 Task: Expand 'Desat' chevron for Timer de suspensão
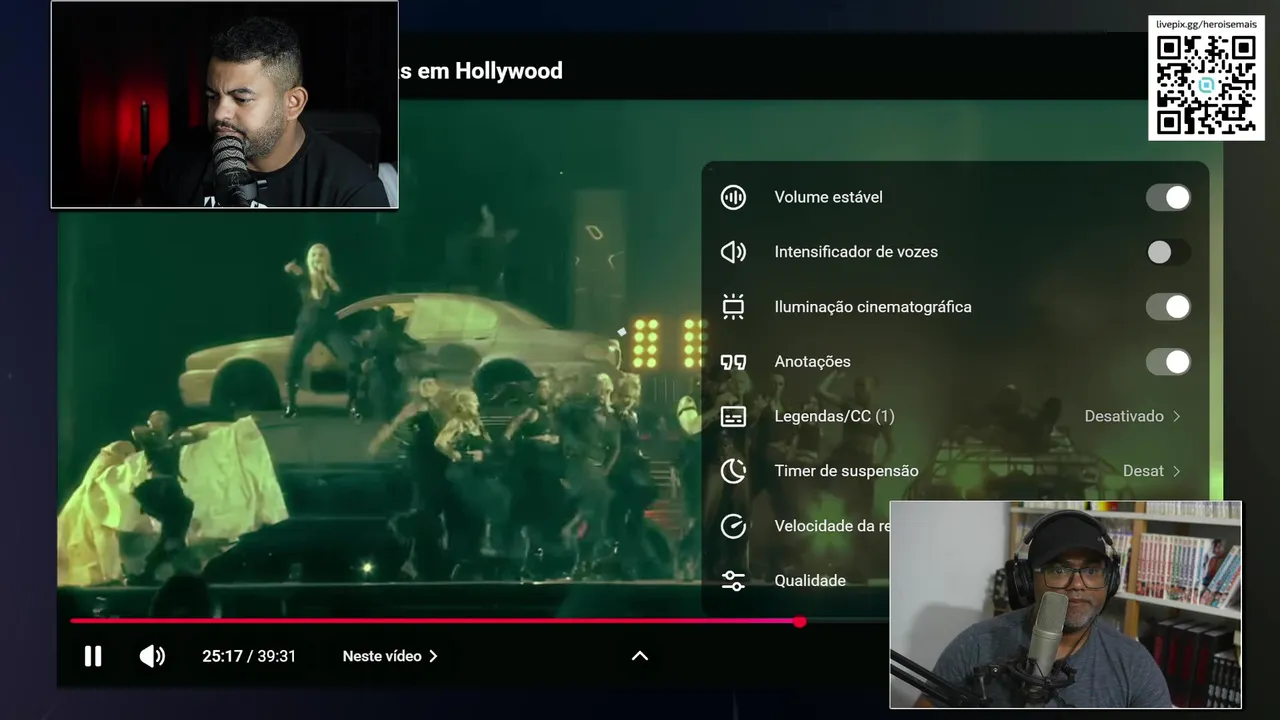(x=1176, y=471)
